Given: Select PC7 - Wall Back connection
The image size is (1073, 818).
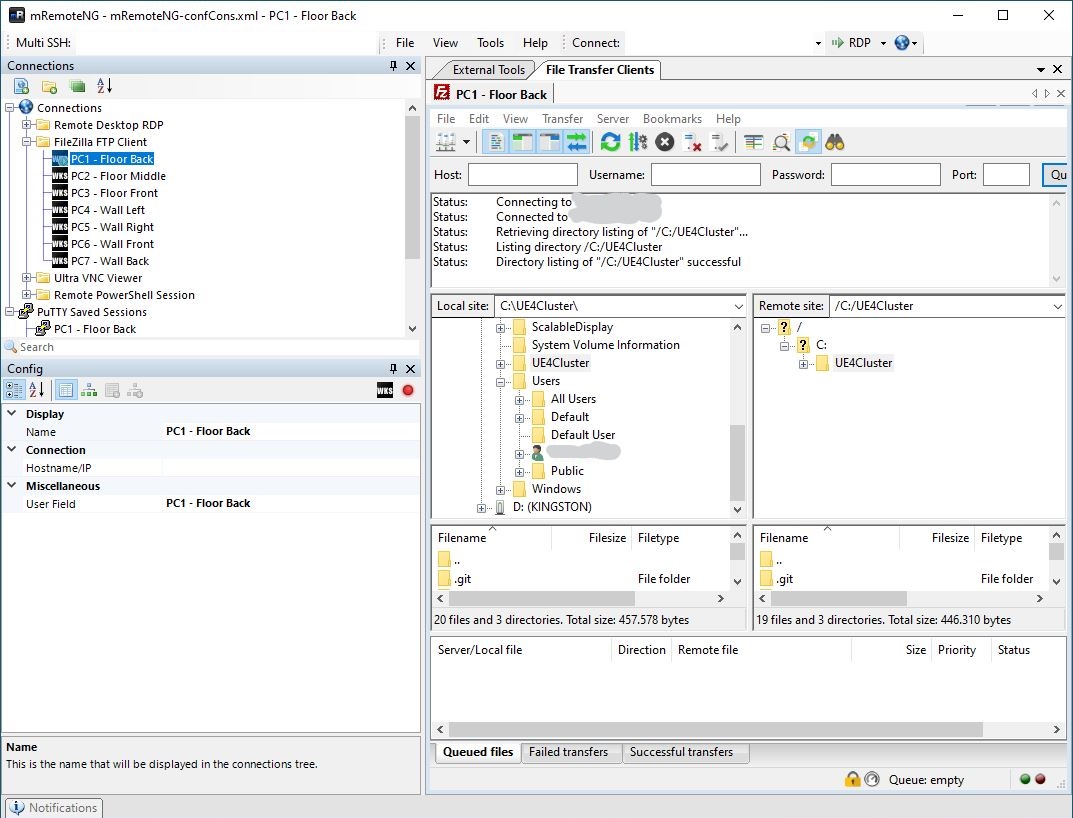Looking at the screenshot, I should click(109, 261).
